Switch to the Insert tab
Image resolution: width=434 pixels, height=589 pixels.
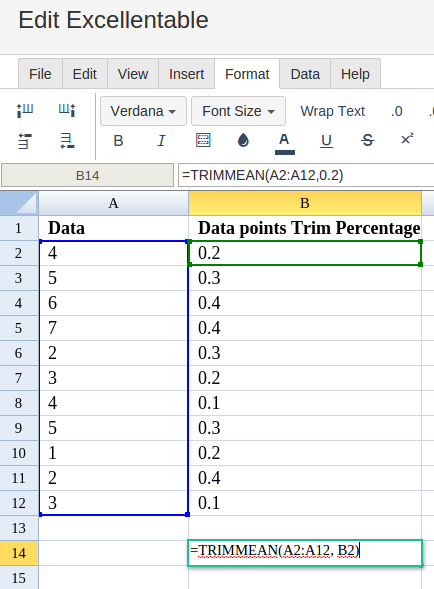pyautogui.click(x=186, y=74)
